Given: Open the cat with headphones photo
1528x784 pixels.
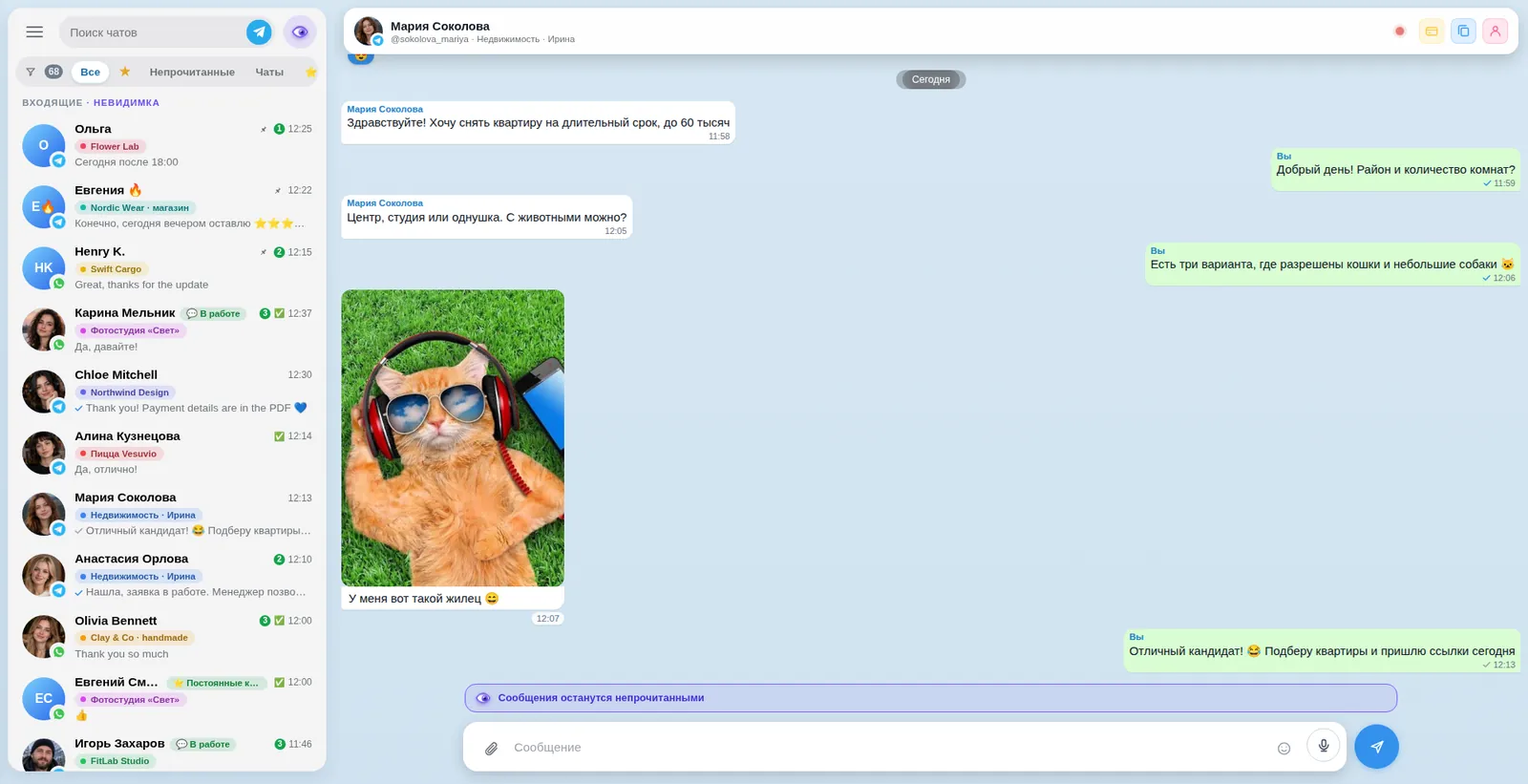Looking at the screenshot, I should tap(453, 438).
